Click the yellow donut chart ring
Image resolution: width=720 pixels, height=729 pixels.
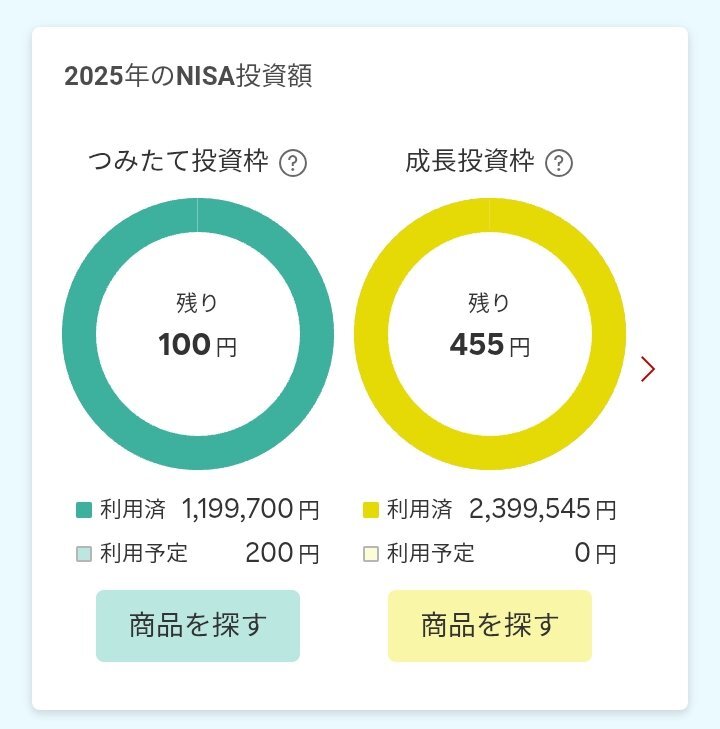(374, 334)
